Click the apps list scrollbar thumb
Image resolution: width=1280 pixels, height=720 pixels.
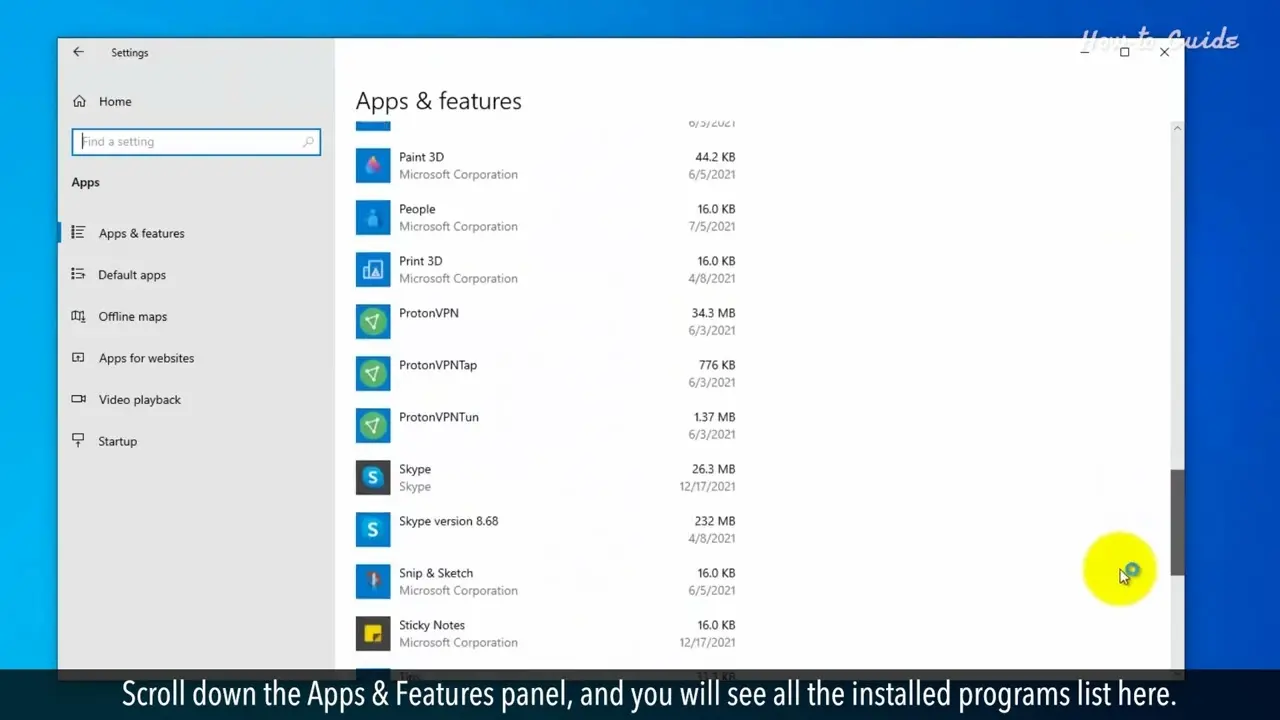coord(1177,522)
